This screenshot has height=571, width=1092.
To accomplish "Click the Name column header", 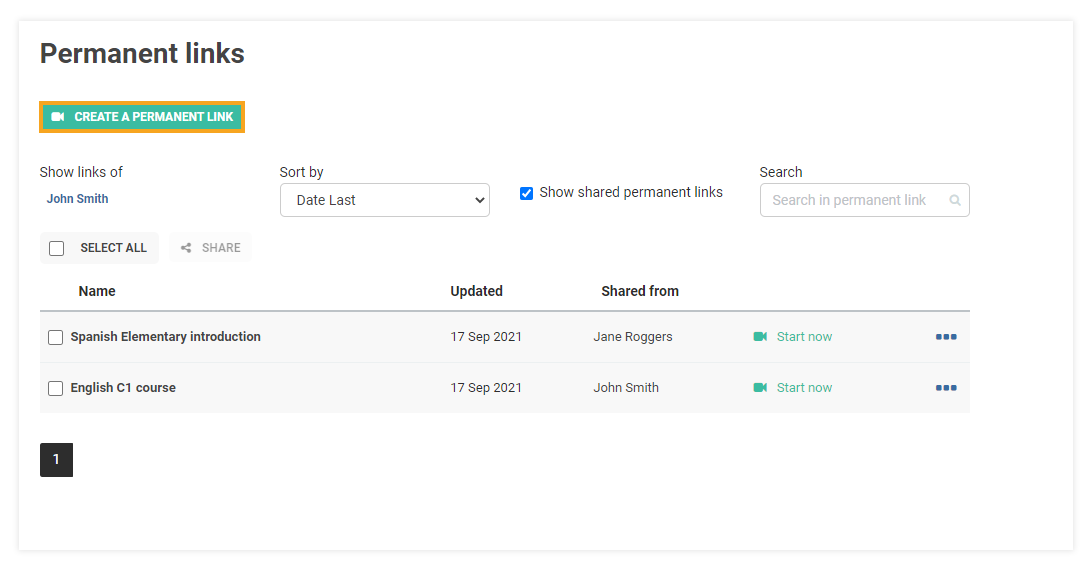I will coord(97,291).
